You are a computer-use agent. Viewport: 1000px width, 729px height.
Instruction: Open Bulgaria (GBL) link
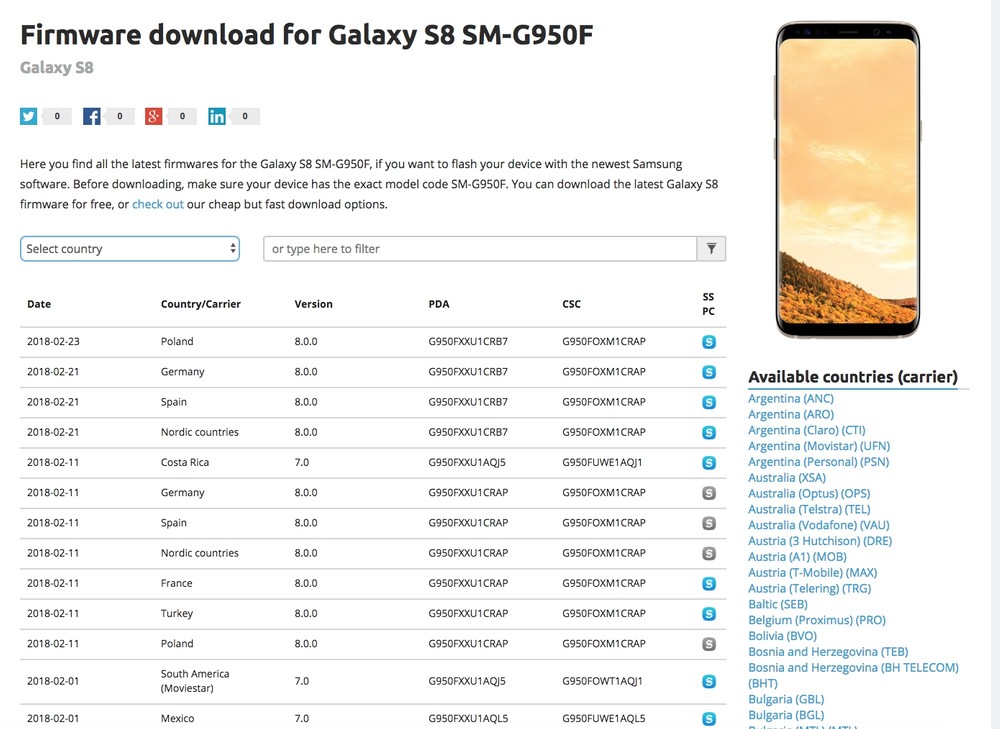(x=786, y=699)
